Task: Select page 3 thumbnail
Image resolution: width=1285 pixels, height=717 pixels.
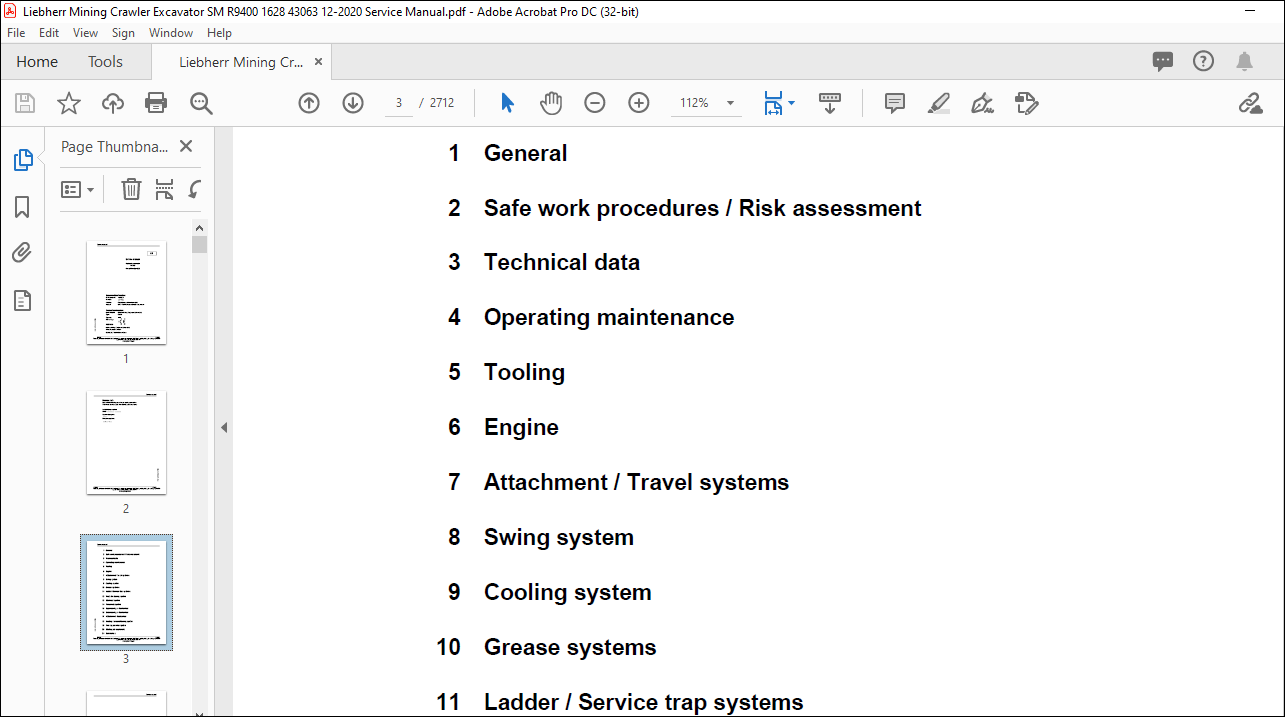Action: [126, 592]
